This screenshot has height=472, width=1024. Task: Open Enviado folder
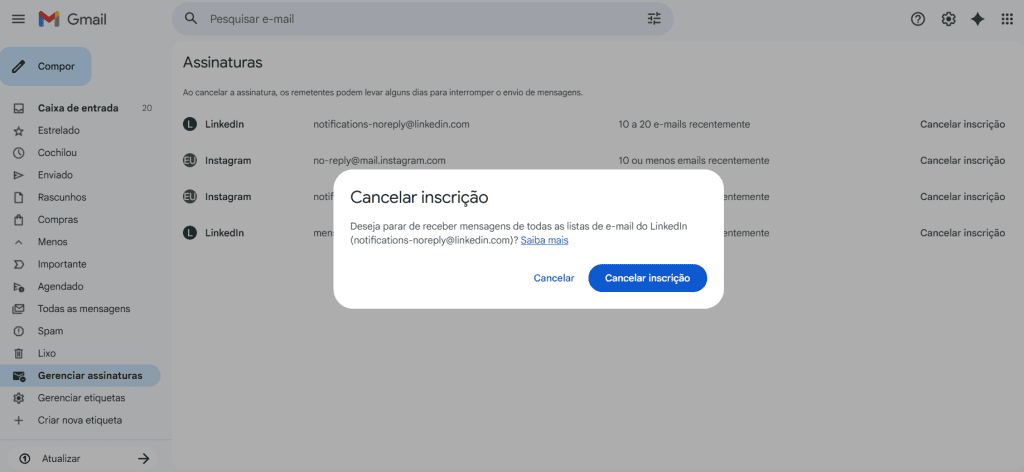click(x=56, y=175)
